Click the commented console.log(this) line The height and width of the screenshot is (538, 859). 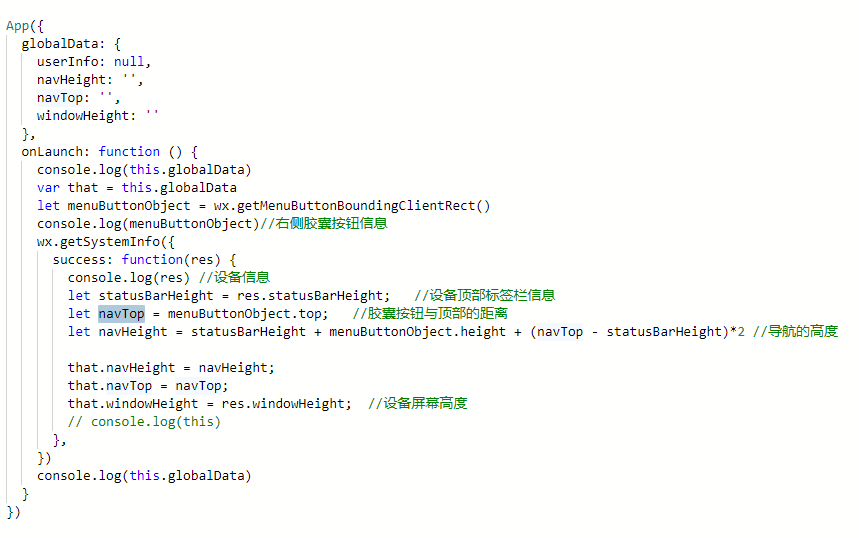click(144, 422)
